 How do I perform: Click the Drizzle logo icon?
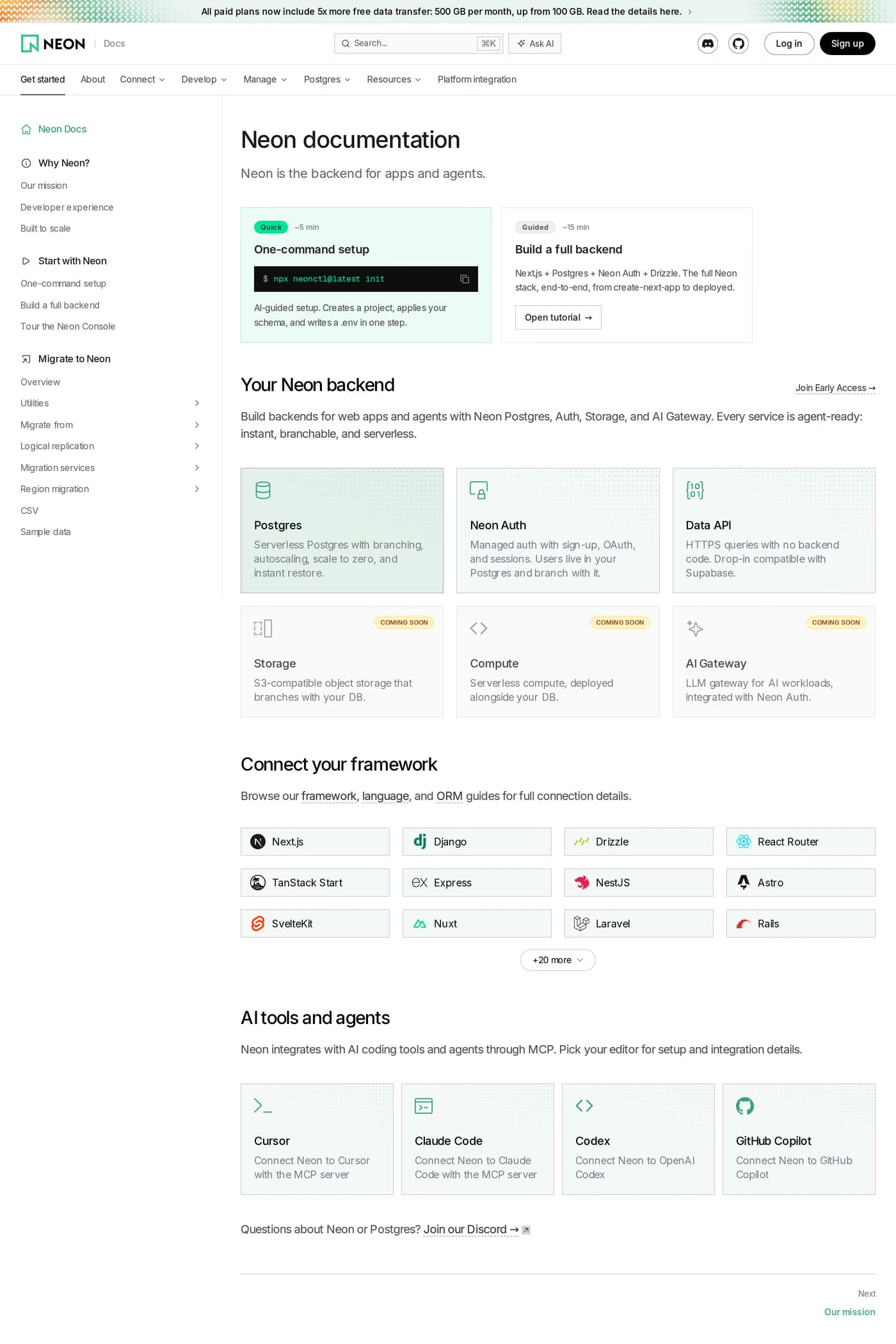point(582,842)
